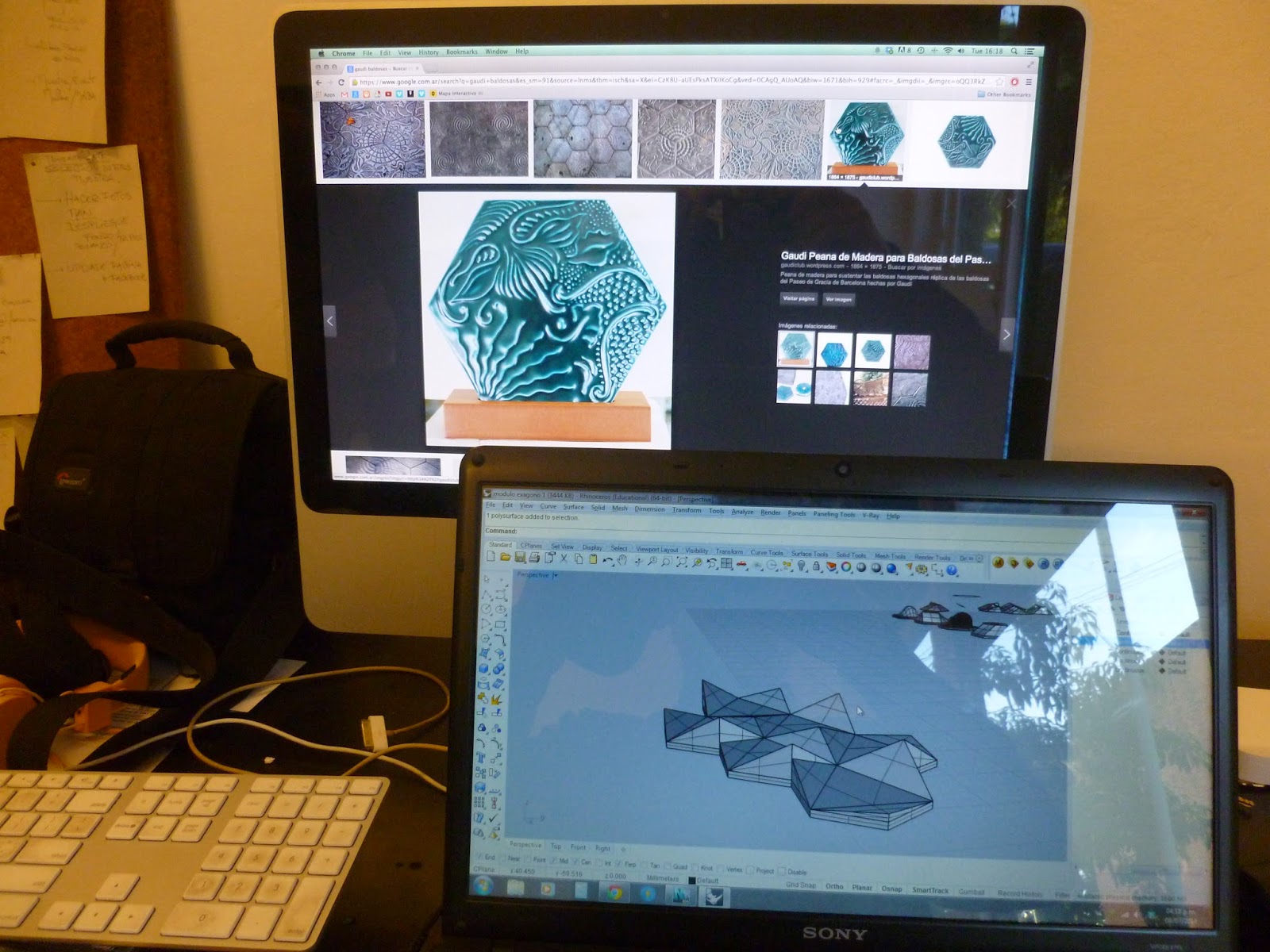Open the Default layer dropdown in status bar
Viewport: 1270px width, 952px height.
[x=703, y=881]
